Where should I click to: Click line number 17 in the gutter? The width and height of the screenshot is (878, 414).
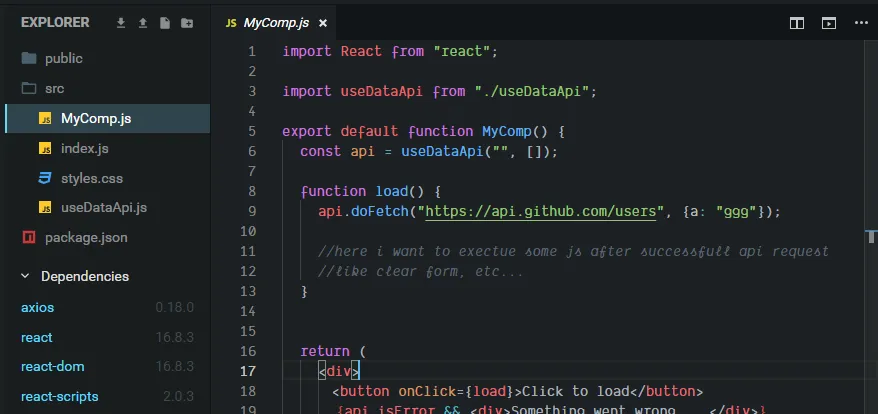(247, 371)
